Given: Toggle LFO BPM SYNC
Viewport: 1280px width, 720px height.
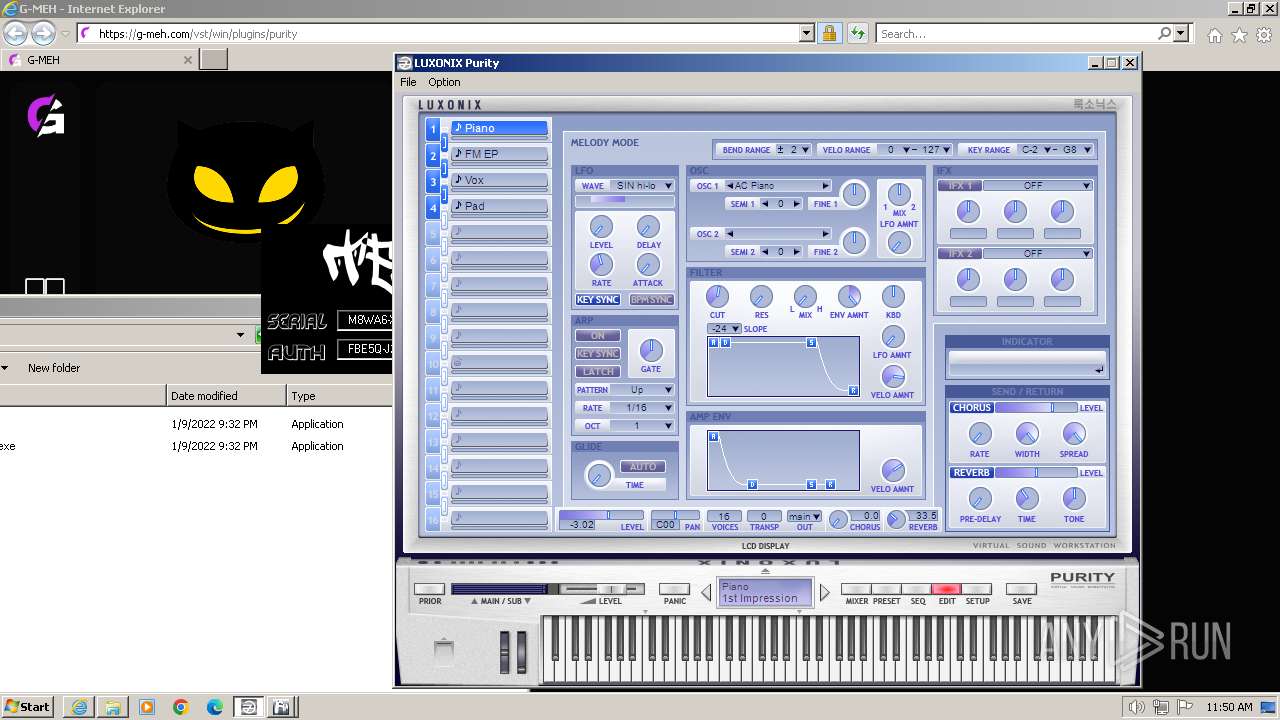Looking at the screenshot, I should tap(652, 300).
